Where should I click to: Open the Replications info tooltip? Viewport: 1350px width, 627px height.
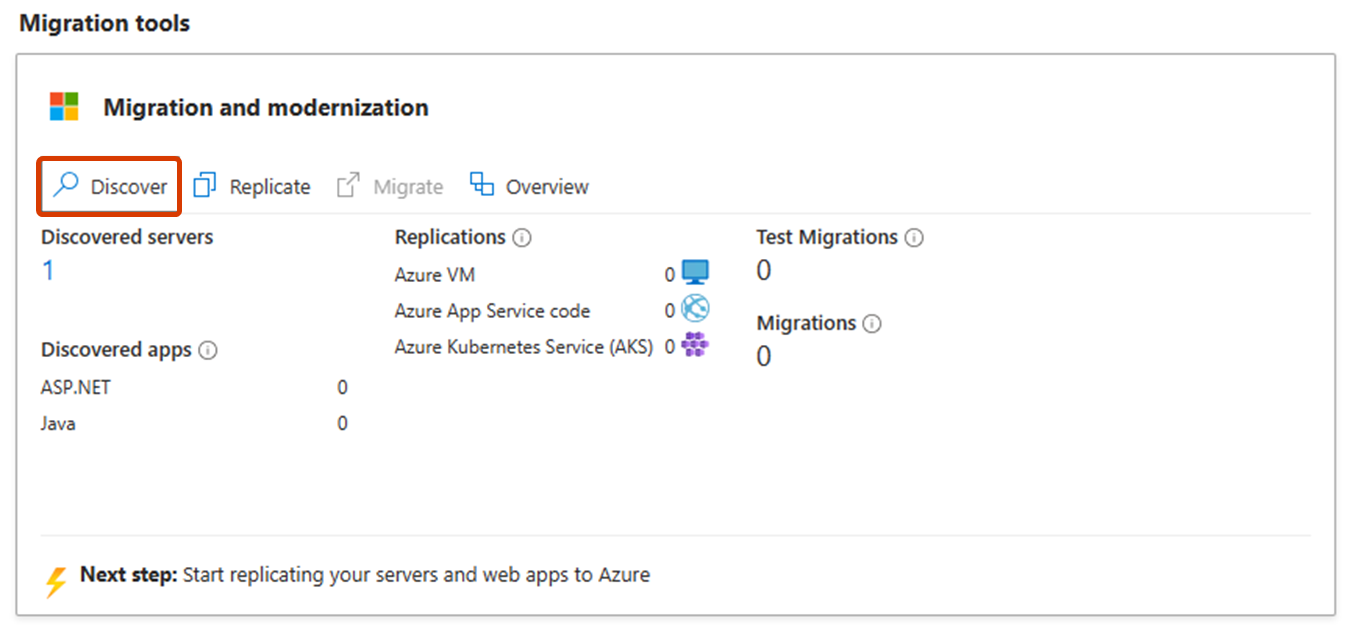point(522,237)
